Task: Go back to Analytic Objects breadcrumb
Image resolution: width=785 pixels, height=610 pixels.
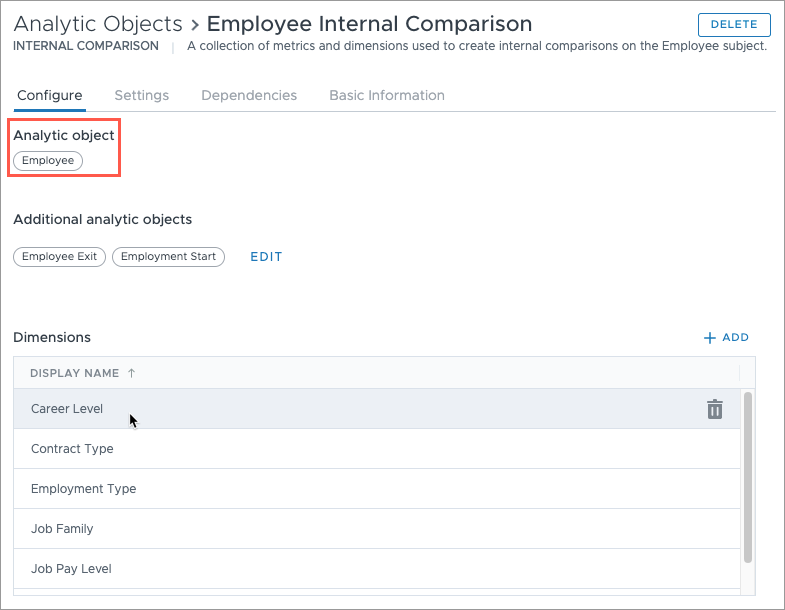Action: tap(98, 24)
